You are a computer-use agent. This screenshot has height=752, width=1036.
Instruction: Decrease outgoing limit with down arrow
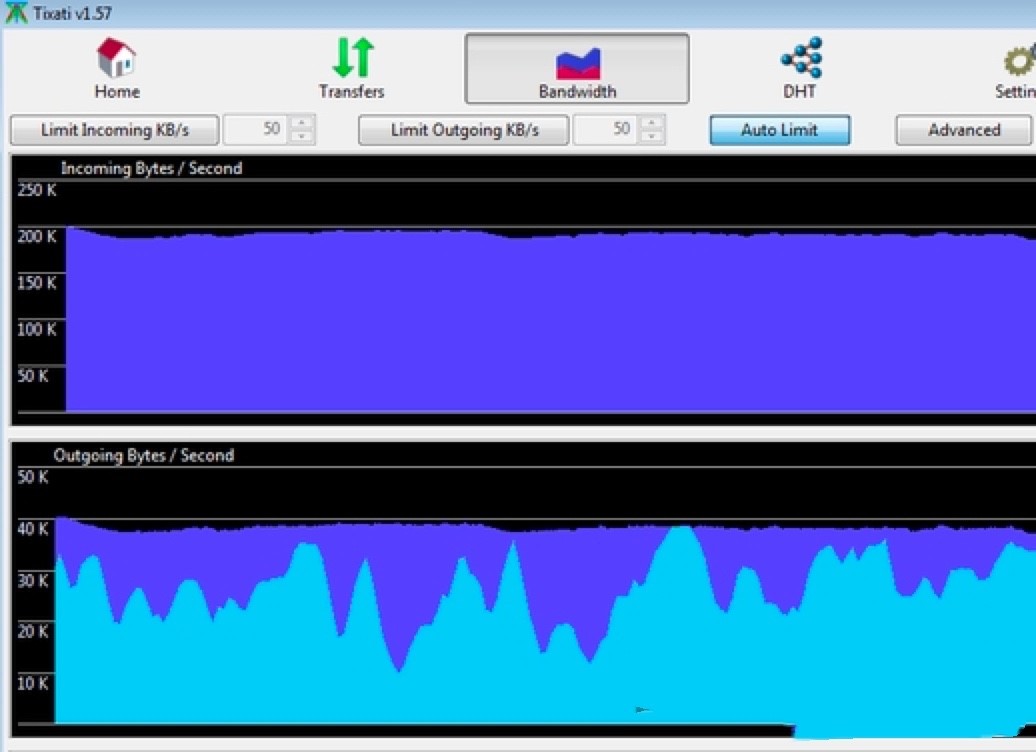coord(652,137)
